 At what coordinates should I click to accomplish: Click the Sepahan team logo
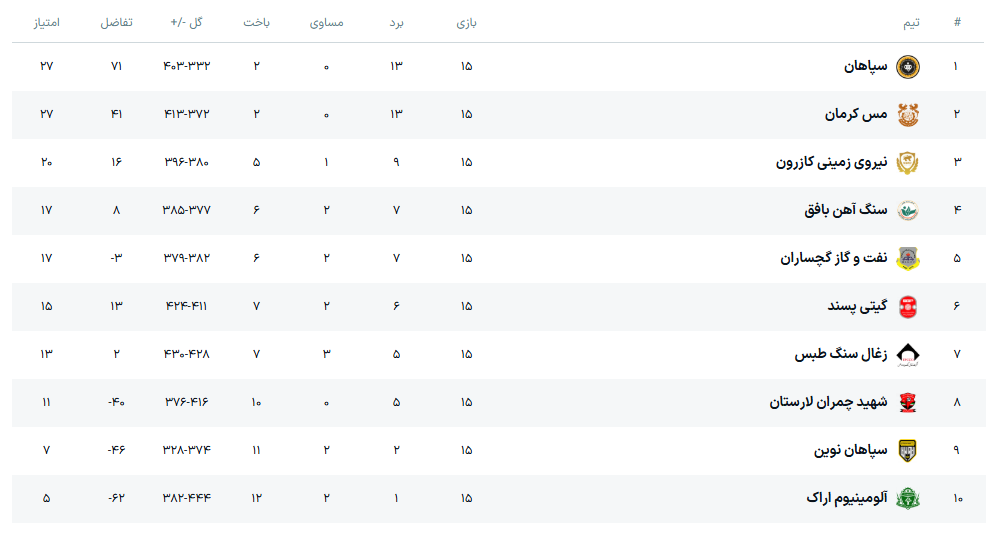[907, 67]
